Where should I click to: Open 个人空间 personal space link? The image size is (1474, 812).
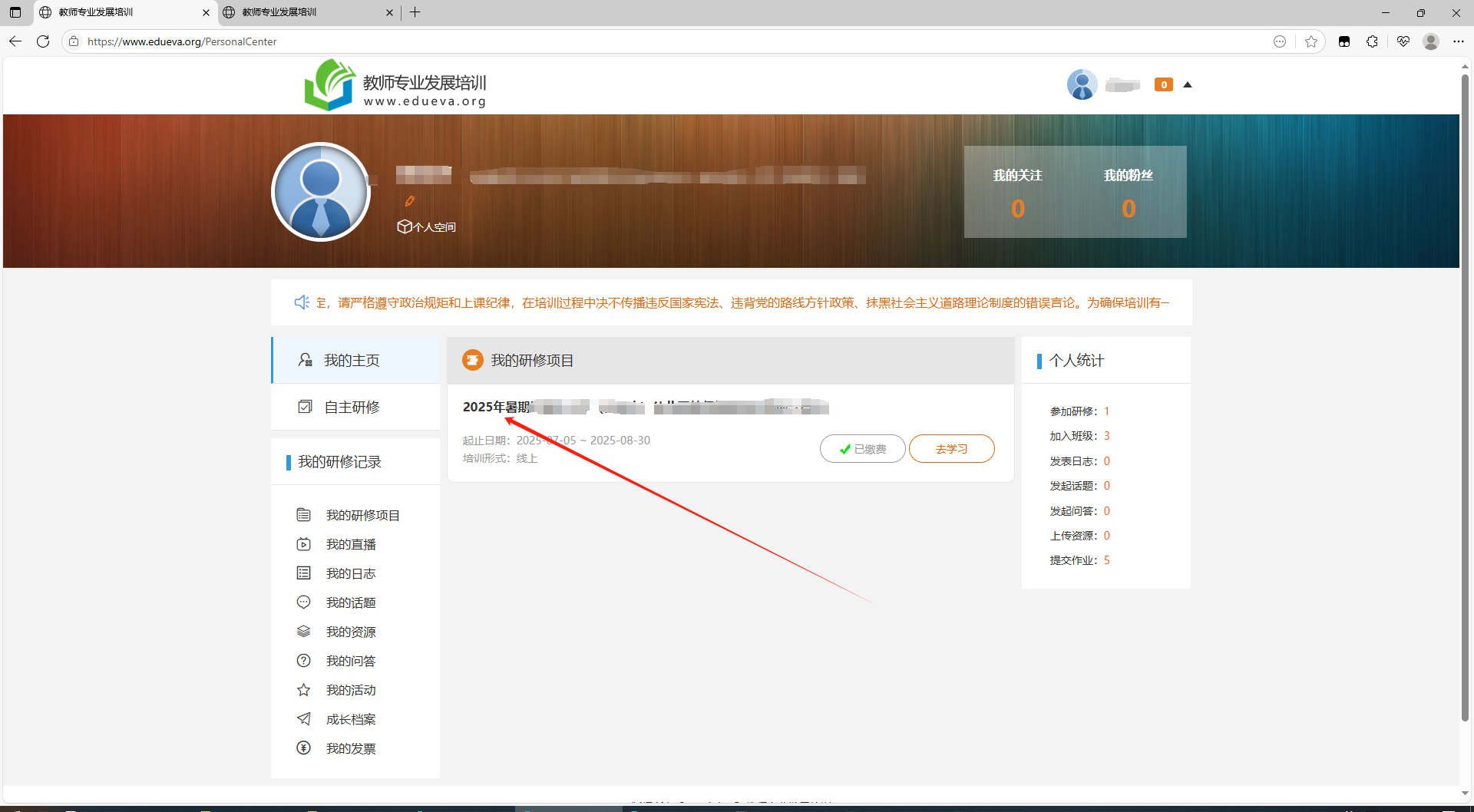click(x=427, y=226)
